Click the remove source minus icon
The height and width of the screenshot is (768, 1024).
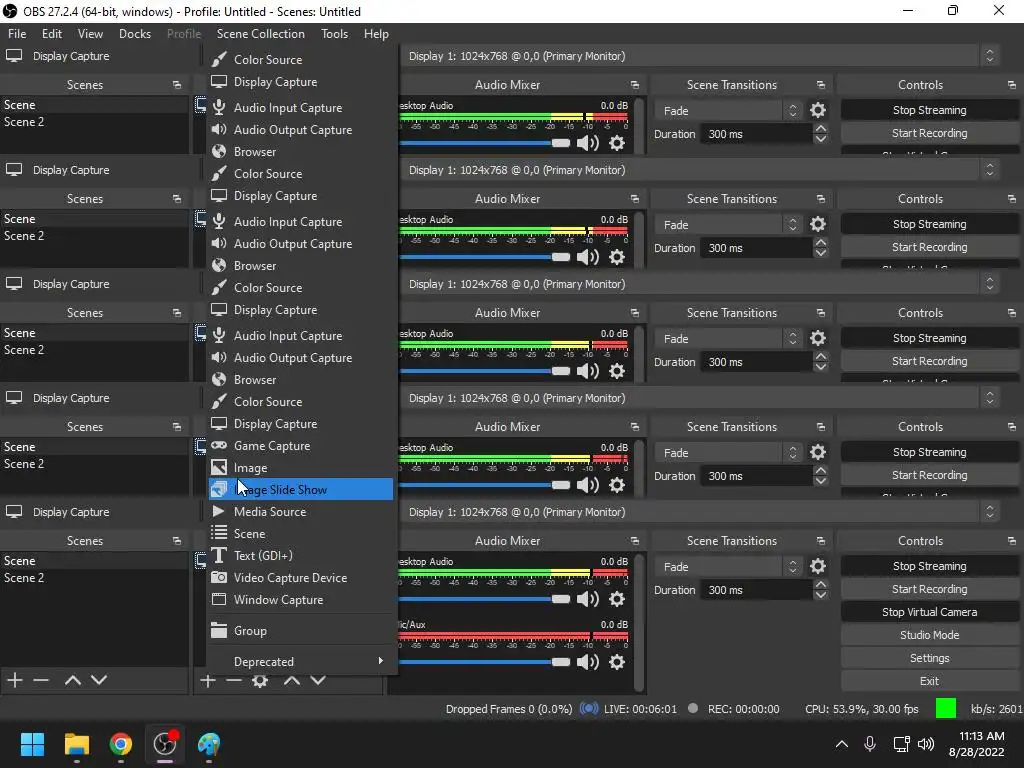(234, 681)
